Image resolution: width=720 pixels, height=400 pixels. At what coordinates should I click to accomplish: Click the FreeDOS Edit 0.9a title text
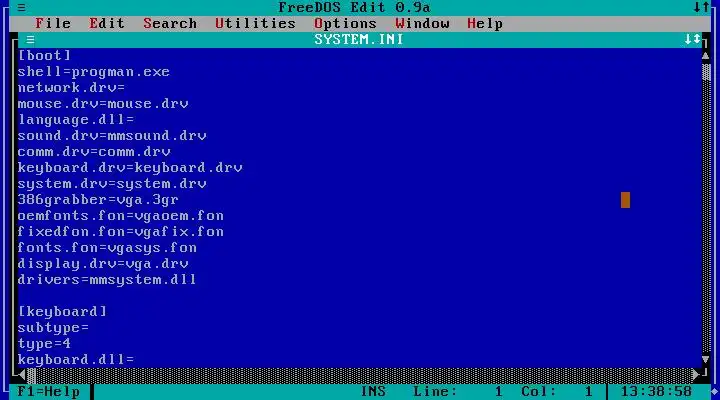(x=354, y=7)
